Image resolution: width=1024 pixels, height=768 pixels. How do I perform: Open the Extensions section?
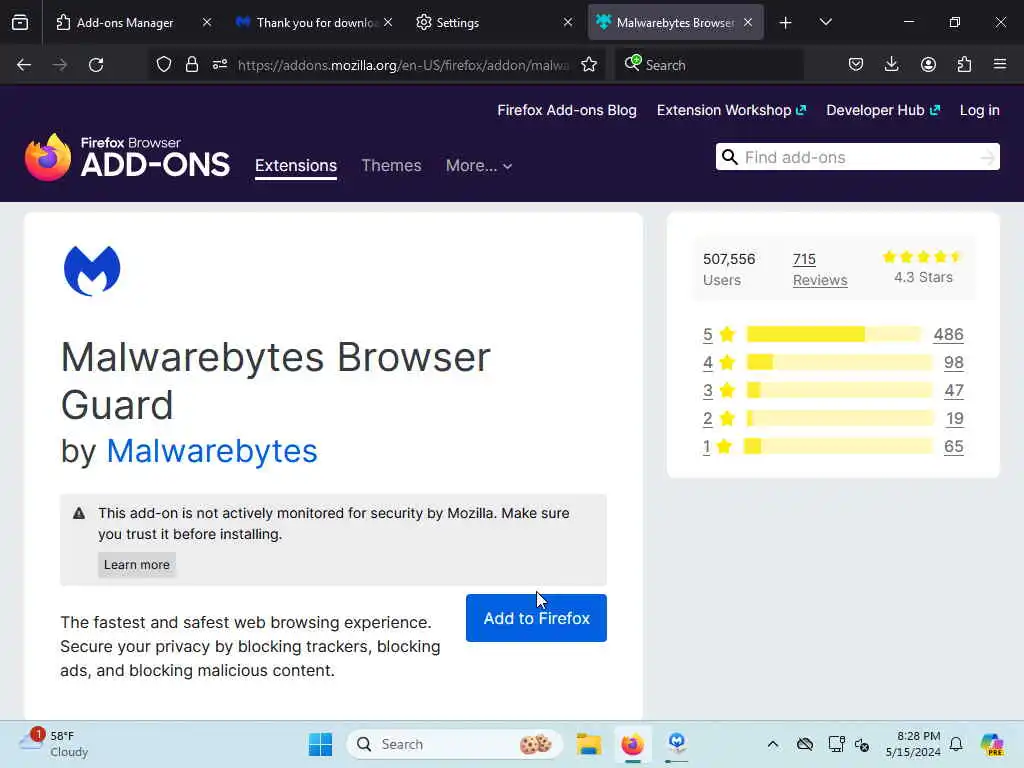point(296,165)
